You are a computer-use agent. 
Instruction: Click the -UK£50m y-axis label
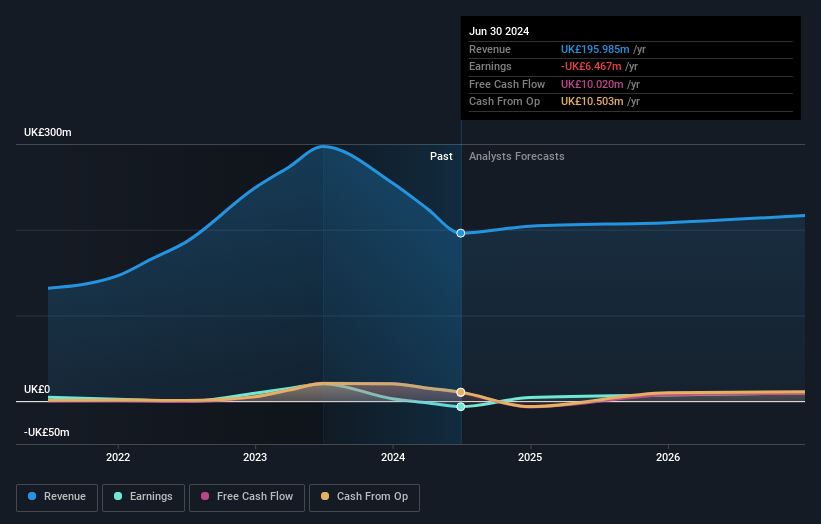click(47, 432)
